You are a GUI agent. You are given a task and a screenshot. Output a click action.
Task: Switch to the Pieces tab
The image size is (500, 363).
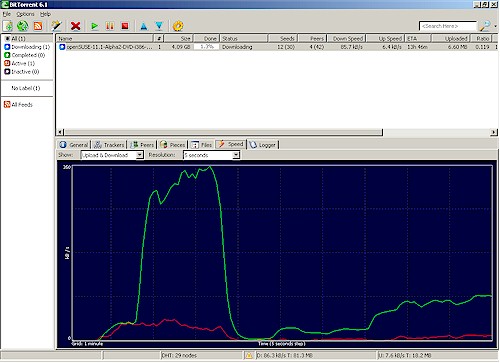(172, 145)
